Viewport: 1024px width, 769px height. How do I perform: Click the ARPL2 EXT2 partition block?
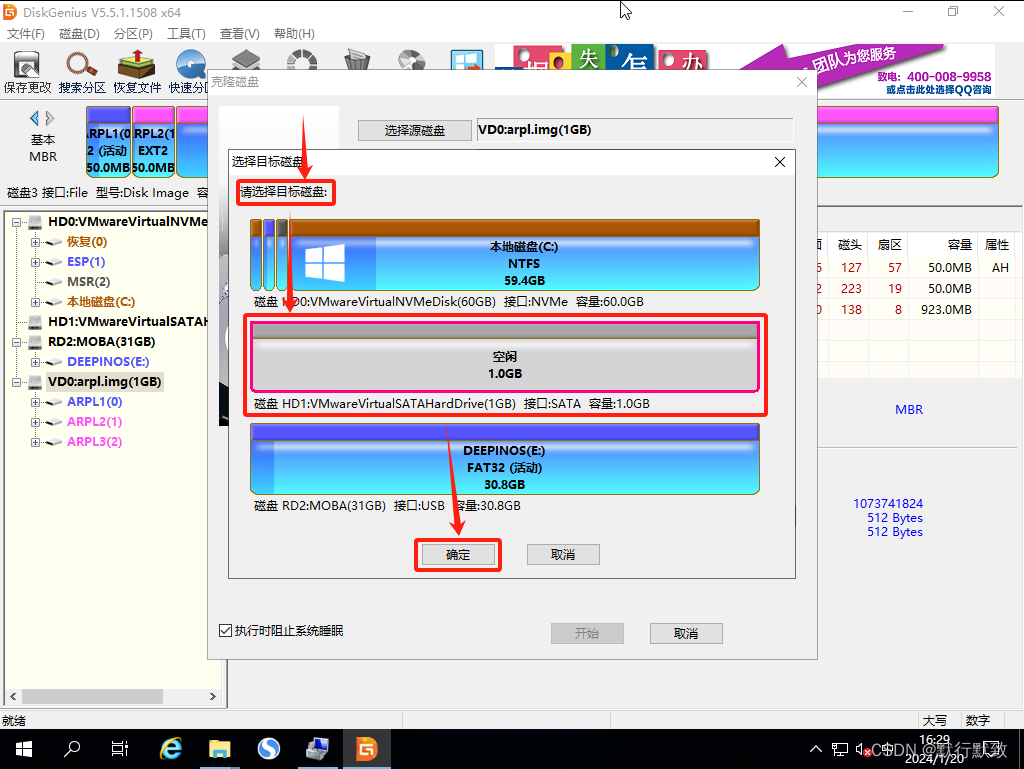(153, 142)
